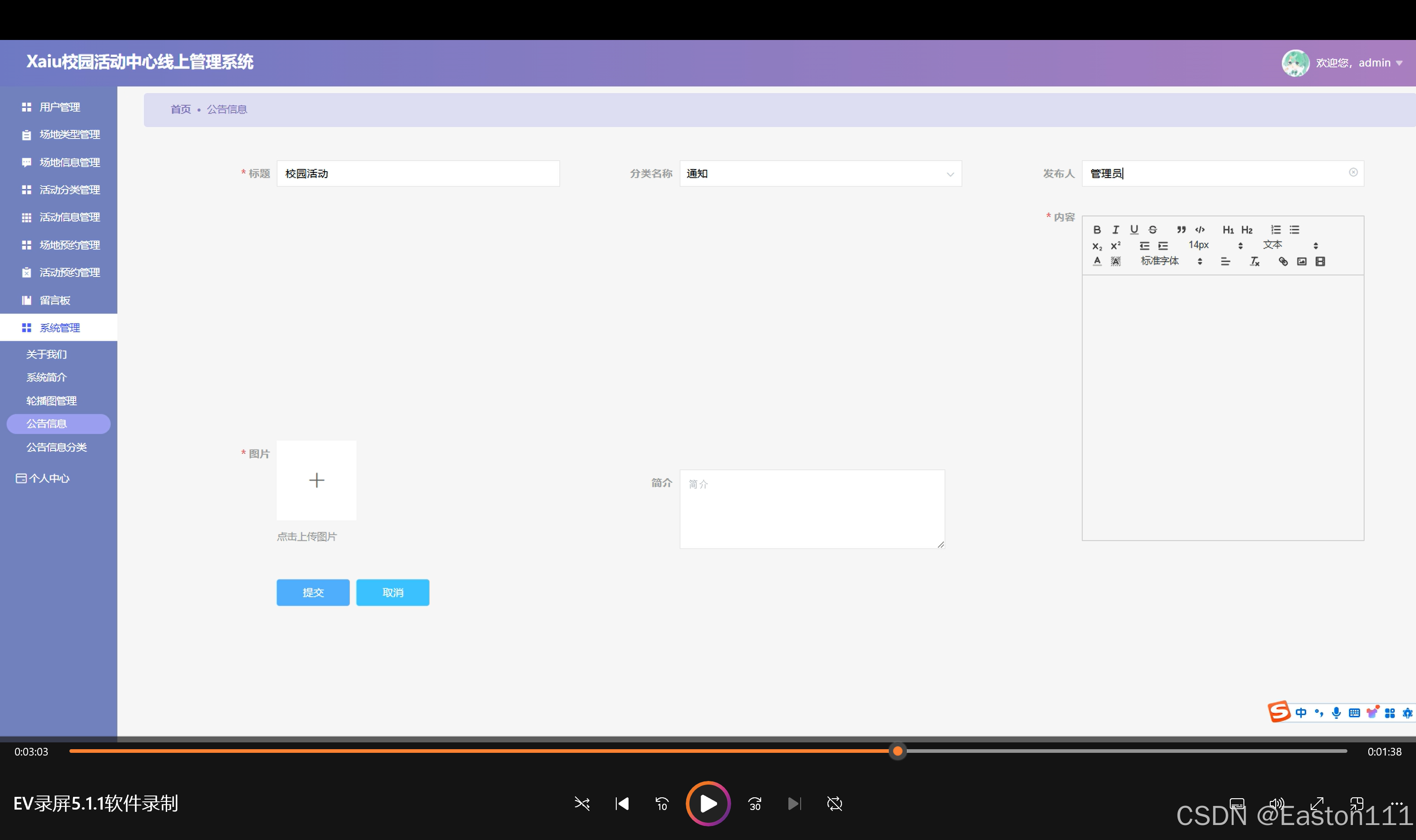
Task: Insert a video in the editor
Action: pos(1320,261)
